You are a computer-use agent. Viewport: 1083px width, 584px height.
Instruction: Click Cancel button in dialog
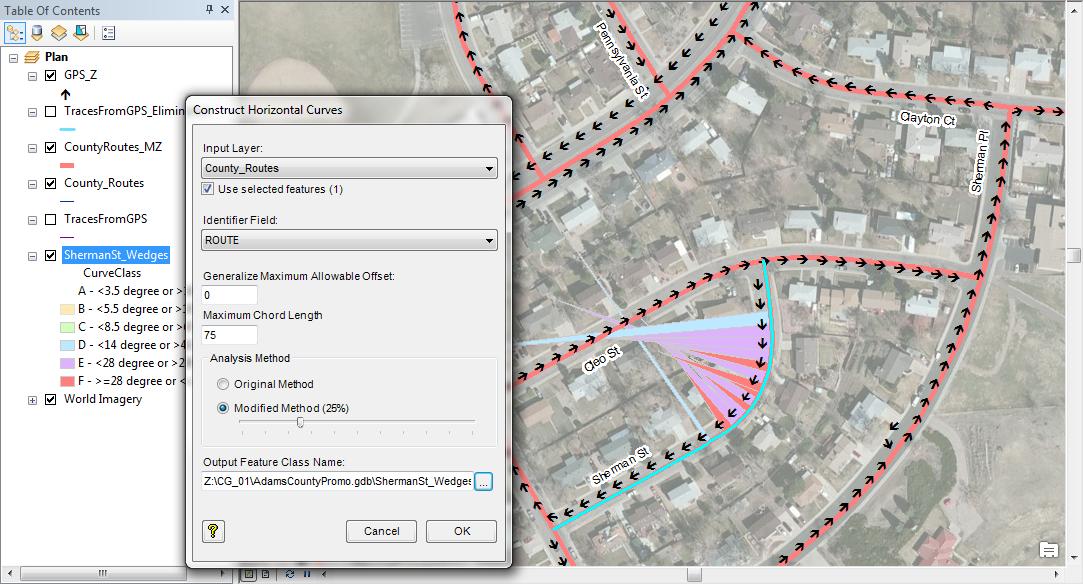381,531
